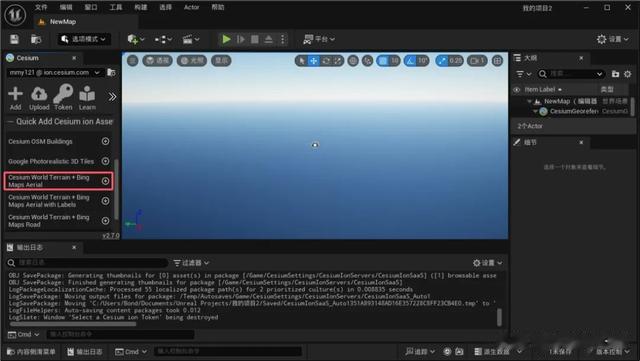Click the icon beside the ion account dropdown
The height and width of the screenshot is (361, 640).
click(111, 72)
